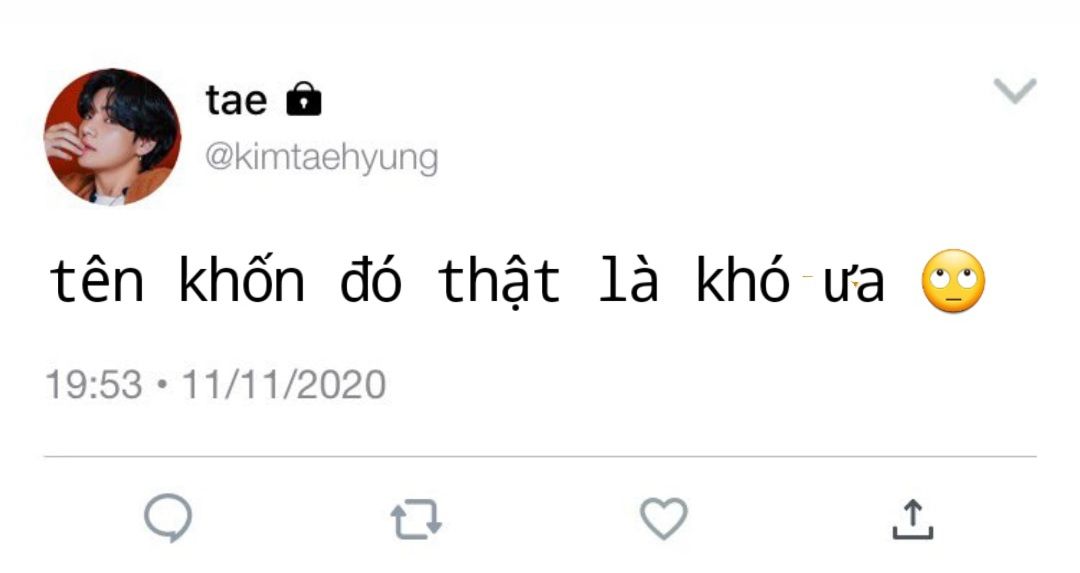
Task: Reply to tae's tweet via speech bubble
Action: coord(168,518)
